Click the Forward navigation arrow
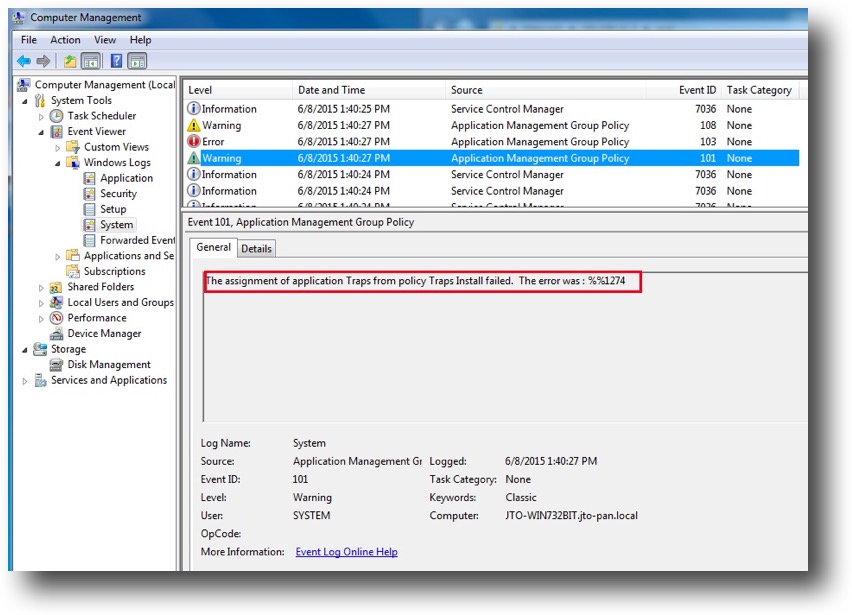Image resolution: width=852 pixels, height=615 pixels. tap(42, 60)
